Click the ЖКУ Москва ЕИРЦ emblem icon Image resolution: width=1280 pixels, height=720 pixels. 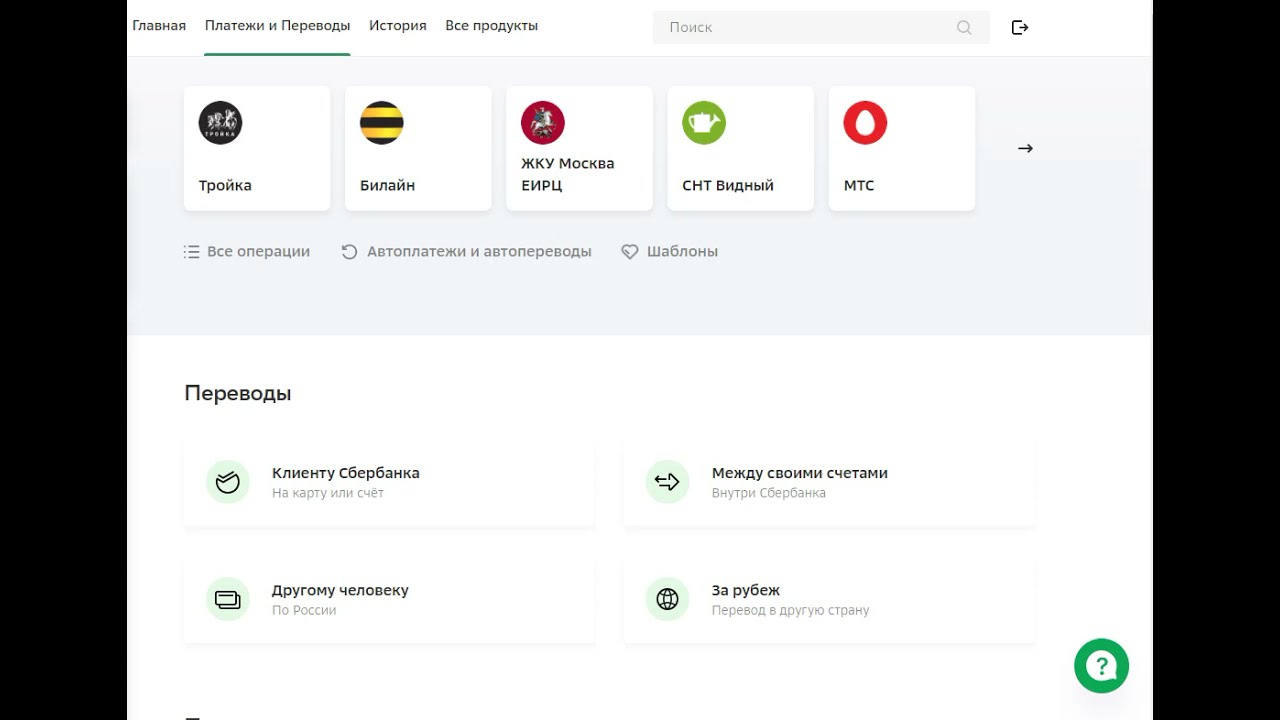[542, 123]
